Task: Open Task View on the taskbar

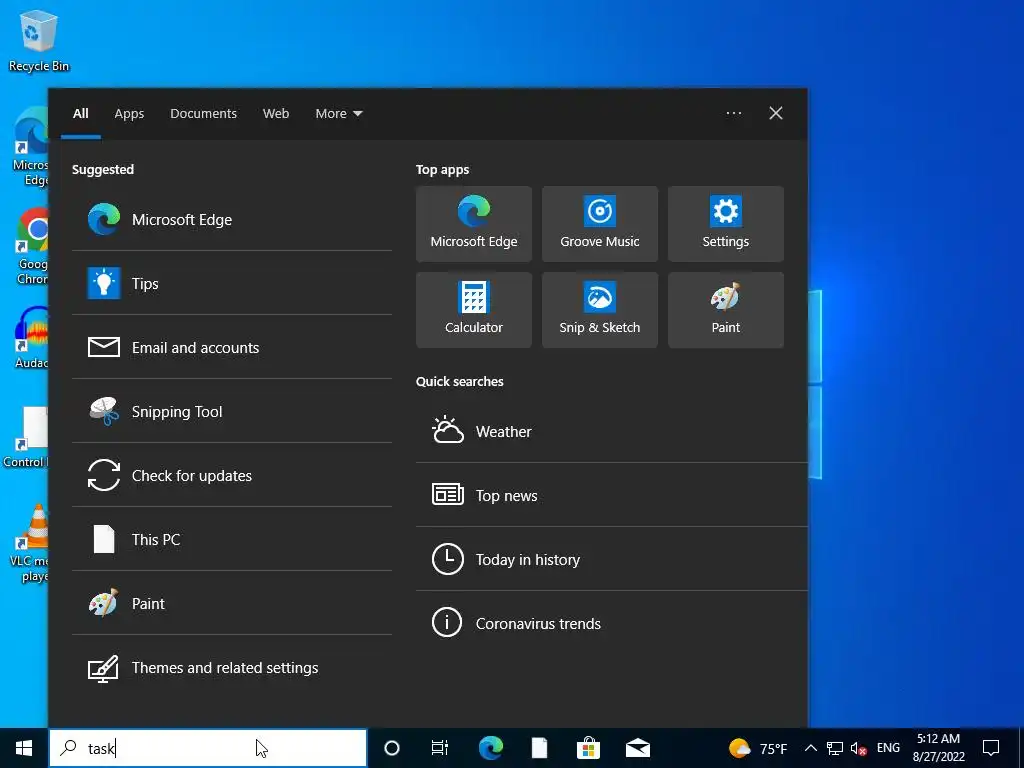Action: (440, 748)
